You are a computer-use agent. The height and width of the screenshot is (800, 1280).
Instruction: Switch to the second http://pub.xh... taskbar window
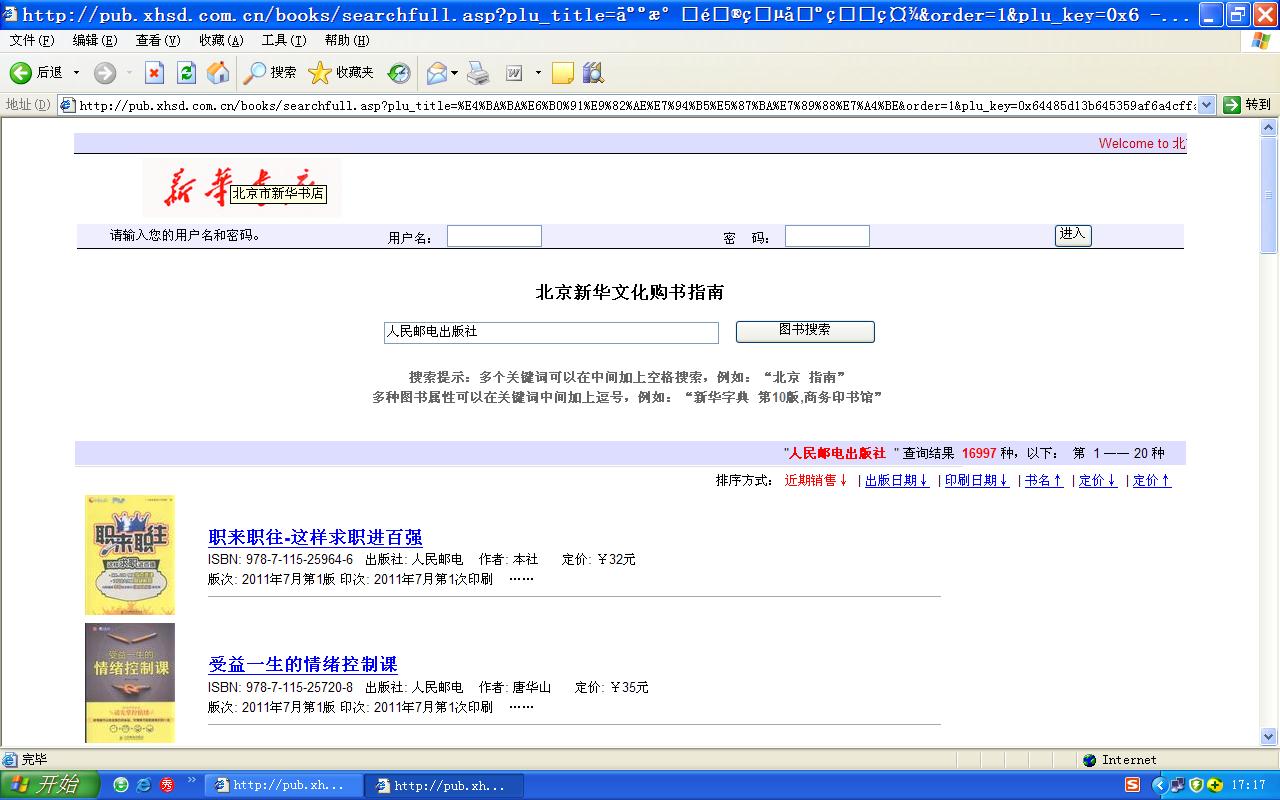point(443,785)
